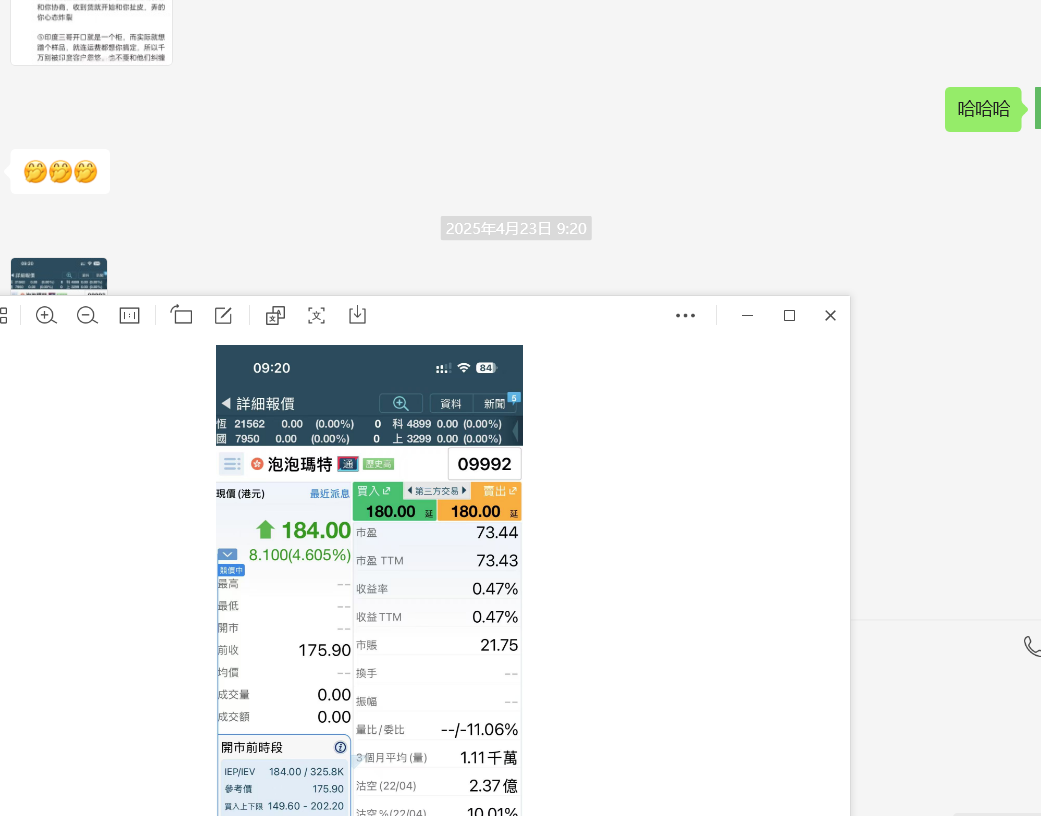Expand the blue chevron below the 184.00 price
The image size is (1041, 816).
point(227,554)
